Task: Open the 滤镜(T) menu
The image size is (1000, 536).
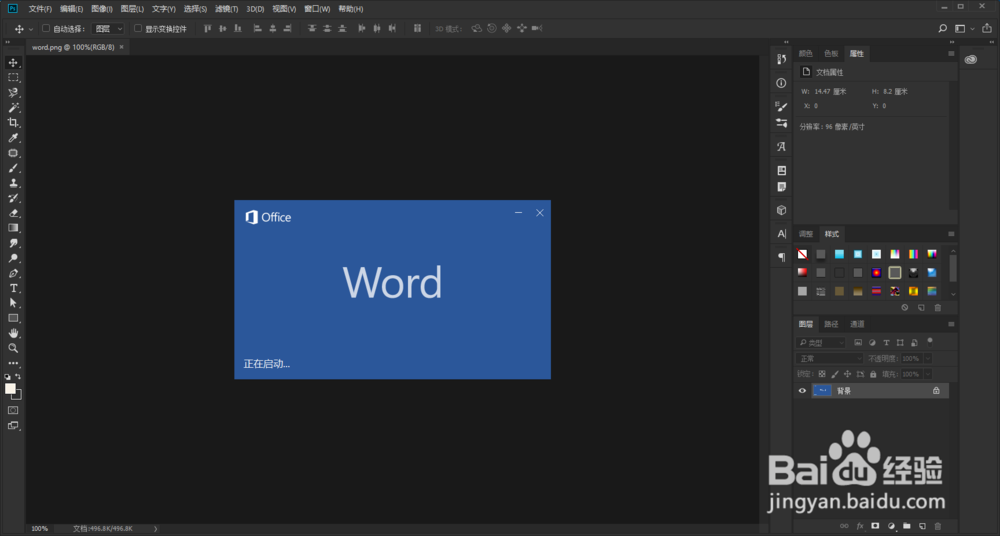Action: pos(226,9)
